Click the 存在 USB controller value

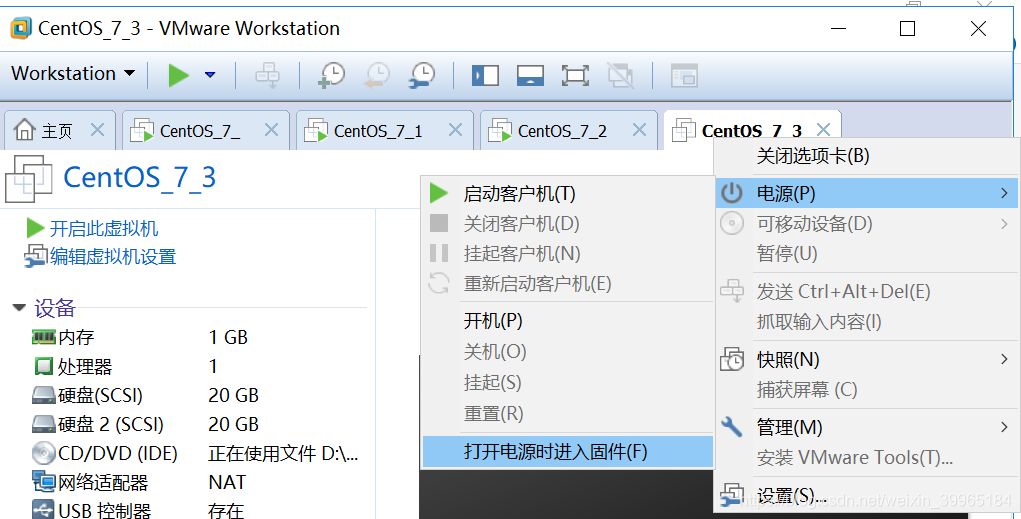226,511
